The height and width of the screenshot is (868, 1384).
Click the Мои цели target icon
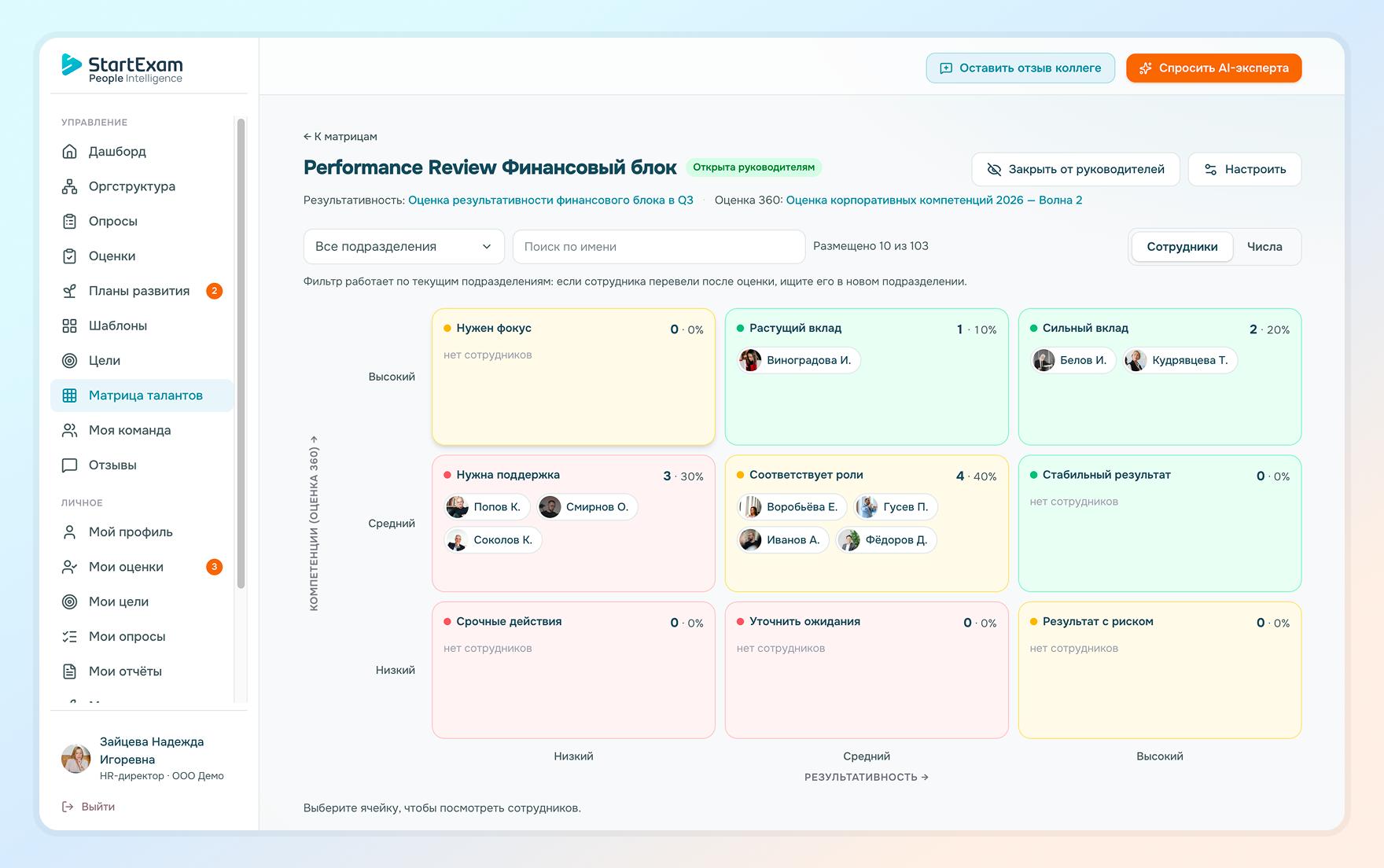(70, 601)
